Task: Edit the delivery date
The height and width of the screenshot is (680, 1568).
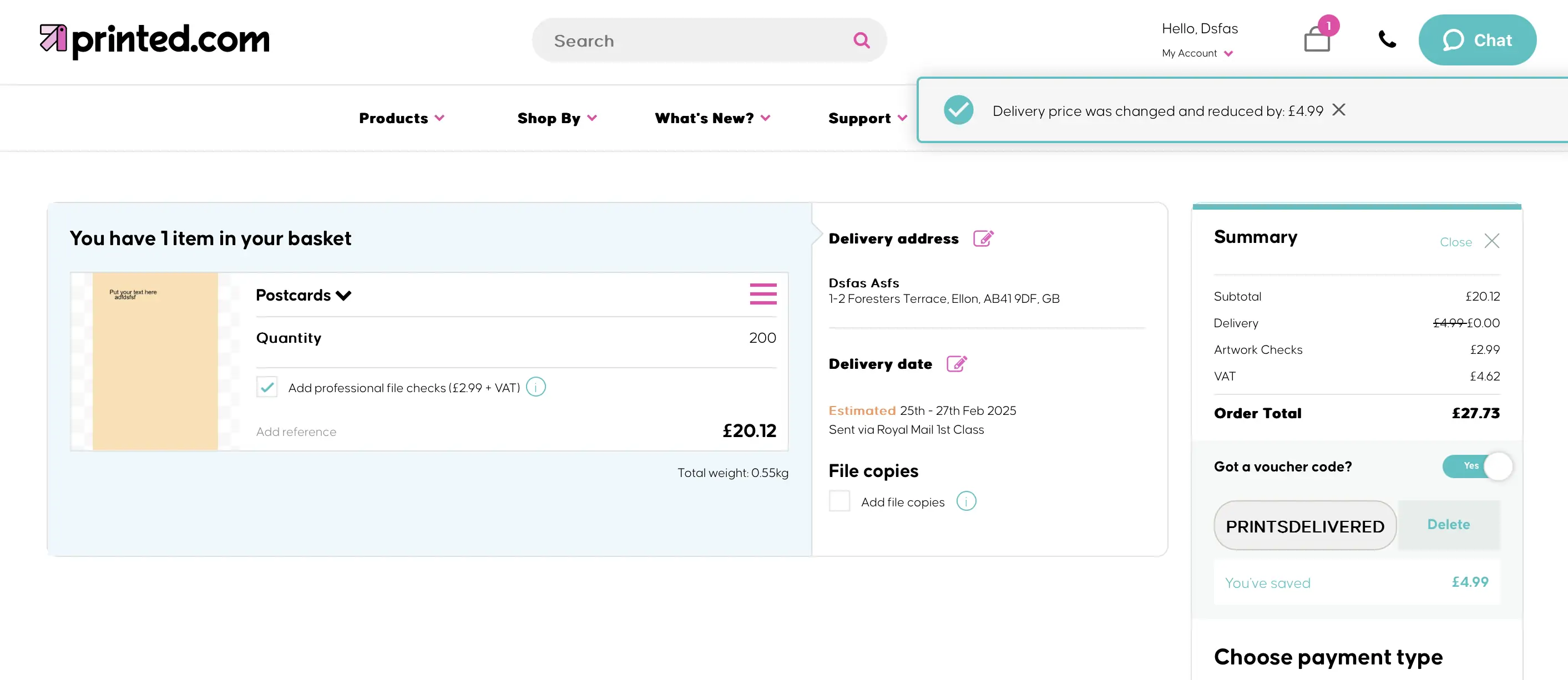Action: (956, 364)
